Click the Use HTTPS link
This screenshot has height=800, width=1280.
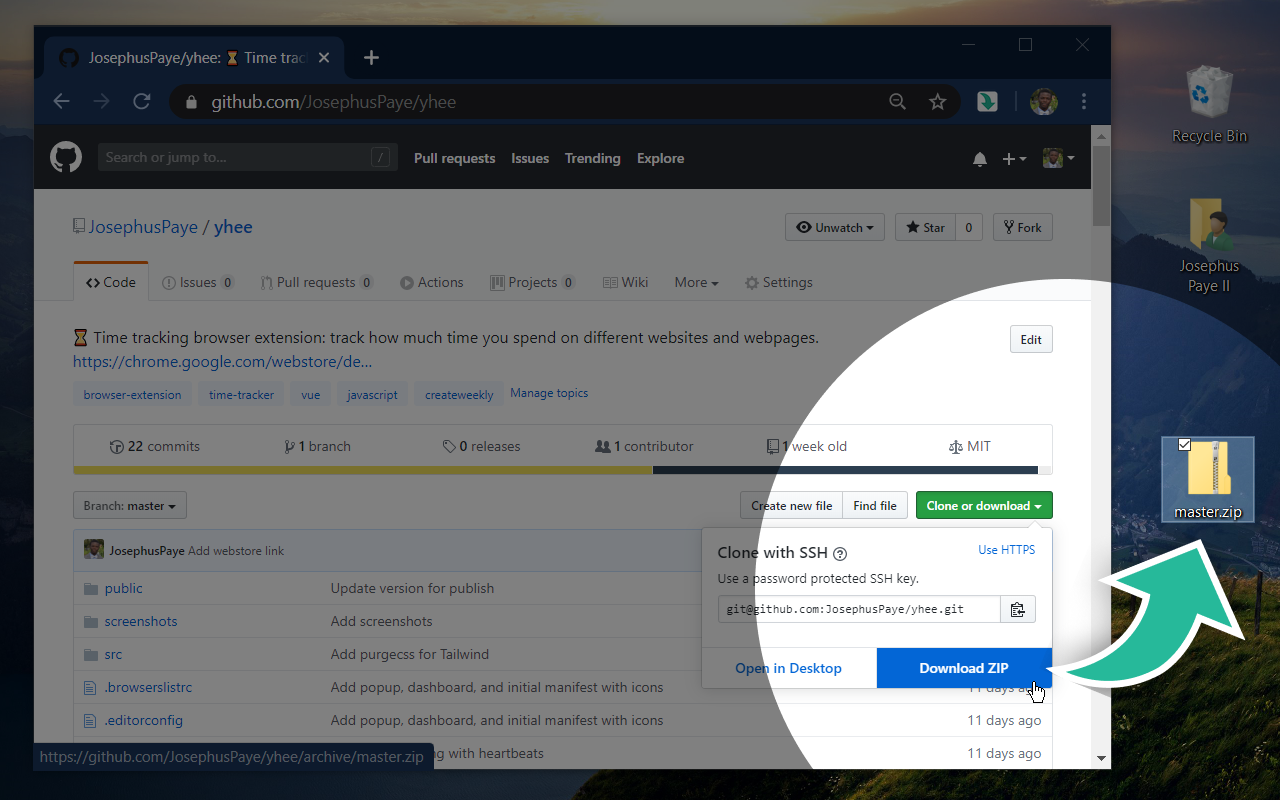tap(1006, 550)
